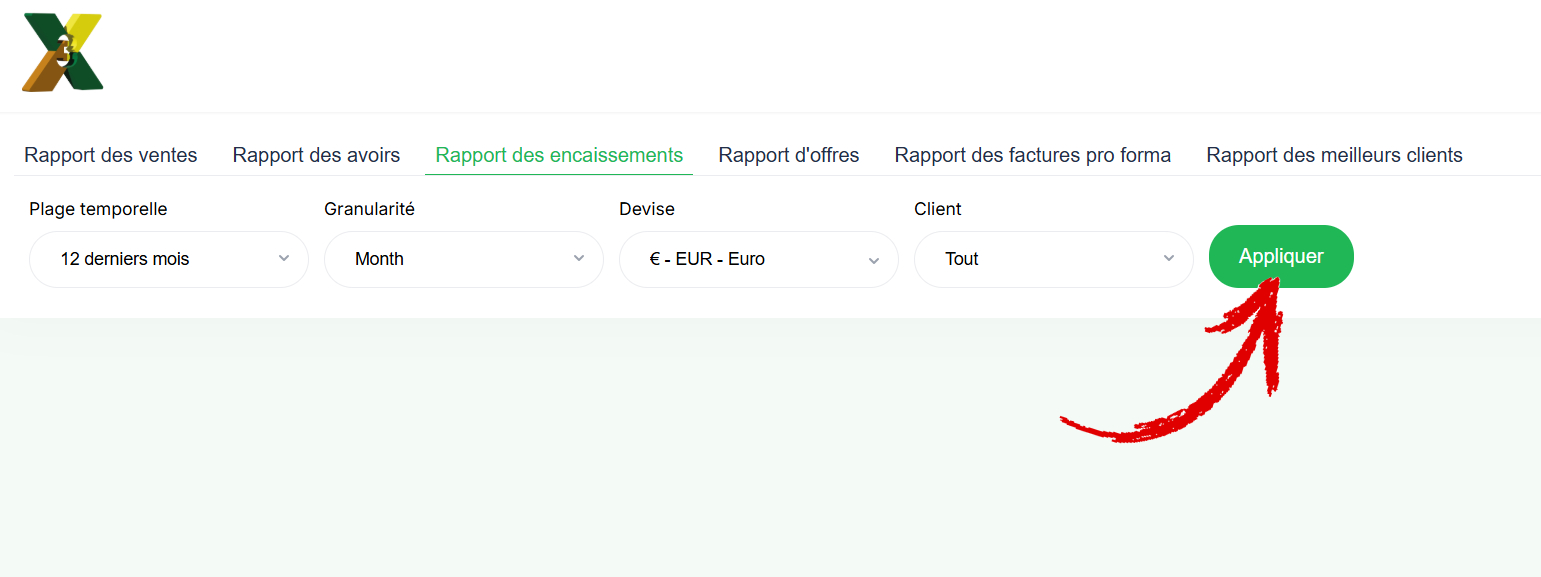Screen dimensions: 1541x577
Task: Switch to Rapport des avoirs tab
Action: tap(316, 155)
